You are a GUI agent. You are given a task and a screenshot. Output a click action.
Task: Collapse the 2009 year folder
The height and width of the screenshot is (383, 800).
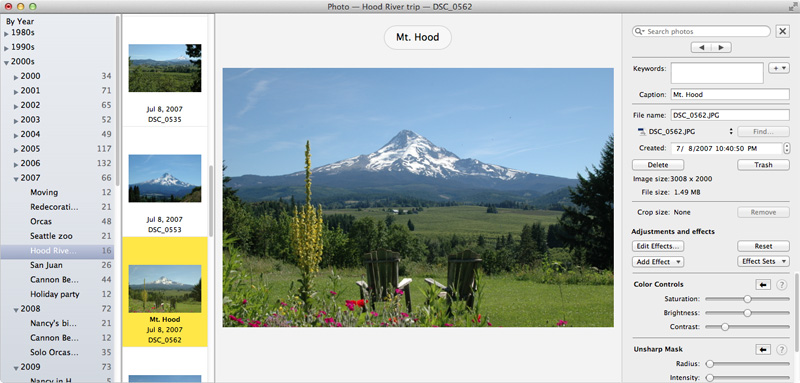pos(16,368)
